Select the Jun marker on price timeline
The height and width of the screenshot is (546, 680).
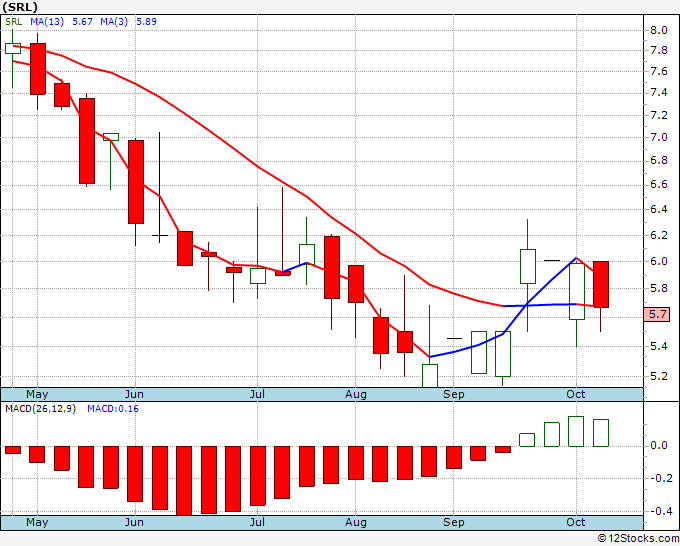[134, 394]
